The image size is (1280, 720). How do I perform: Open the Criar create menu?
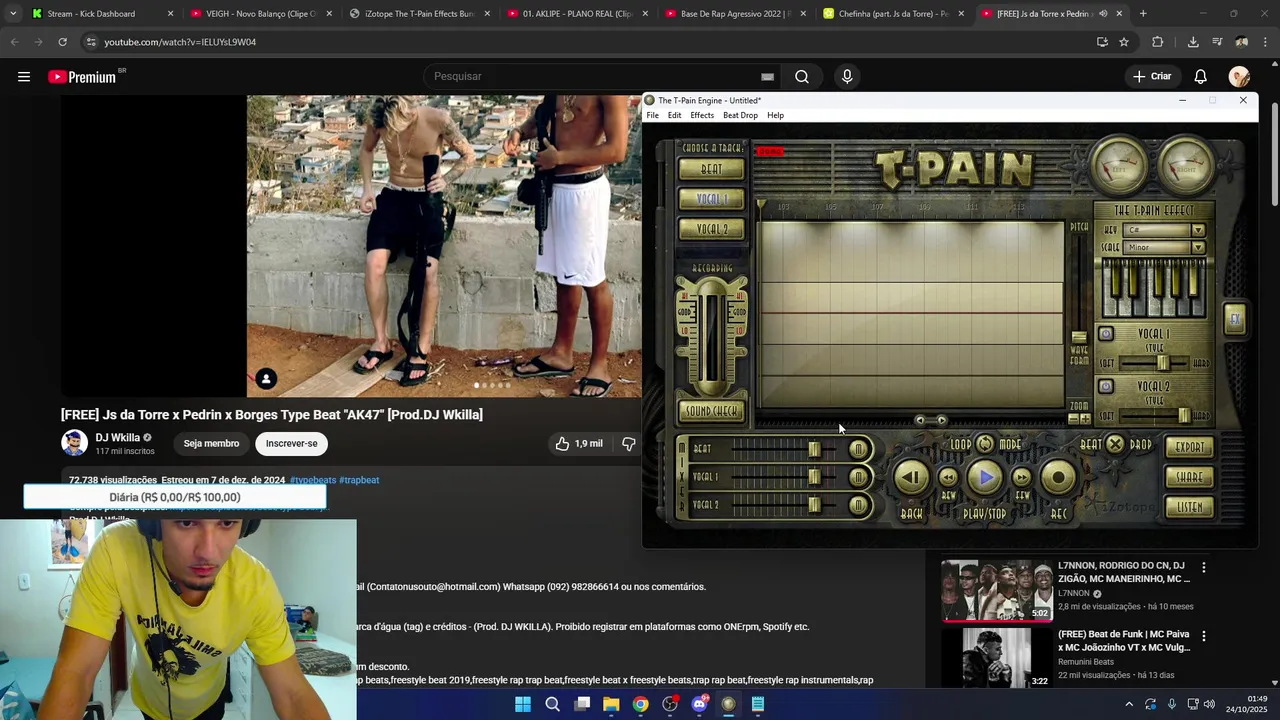point(1152,77)
